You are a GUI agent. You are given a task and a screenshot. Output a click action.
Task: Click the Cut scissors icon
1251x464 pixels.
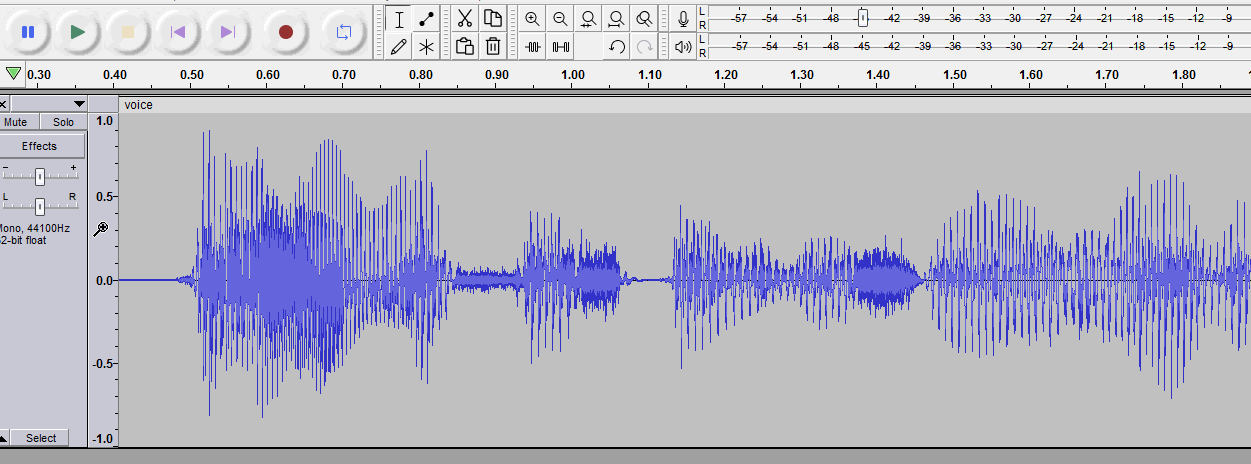[465, 18]
